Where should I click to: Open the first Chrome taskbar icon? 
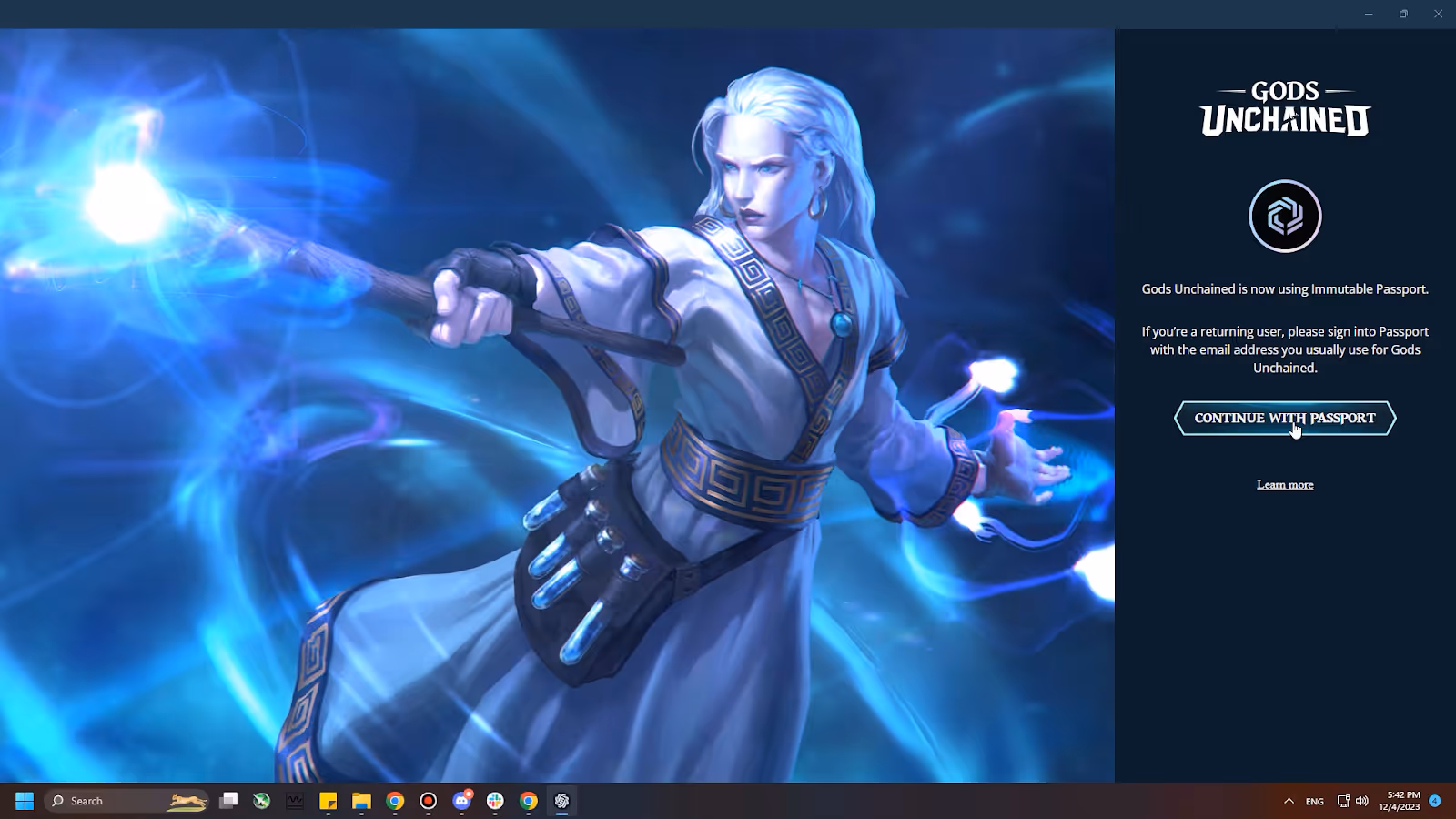(x=395, y=801)
